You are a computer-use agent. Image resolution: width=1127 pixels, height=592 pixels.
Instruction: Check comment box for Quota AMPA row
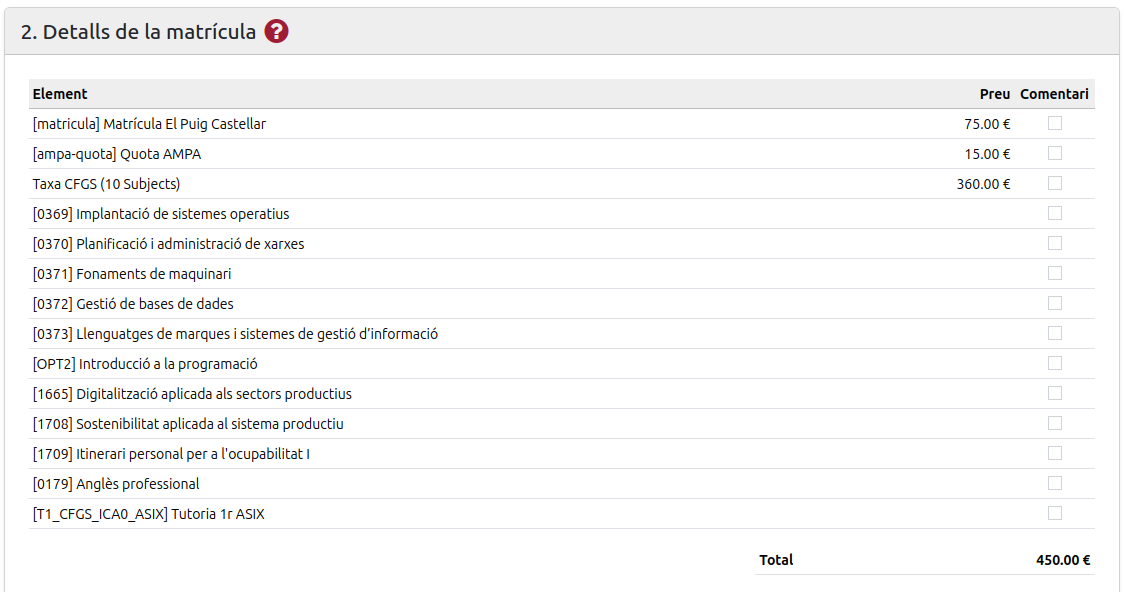tap(1054, 153)
